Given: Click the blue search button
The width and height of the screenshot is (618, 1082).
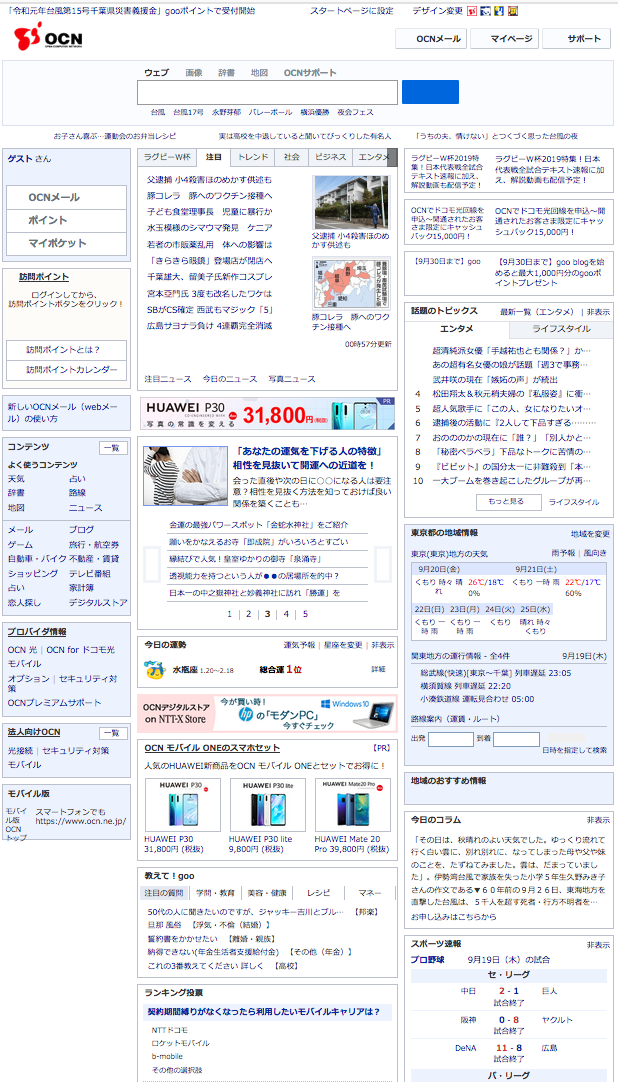Looking at the screenshot, I should pyautogui.click(x=430, y=92).
